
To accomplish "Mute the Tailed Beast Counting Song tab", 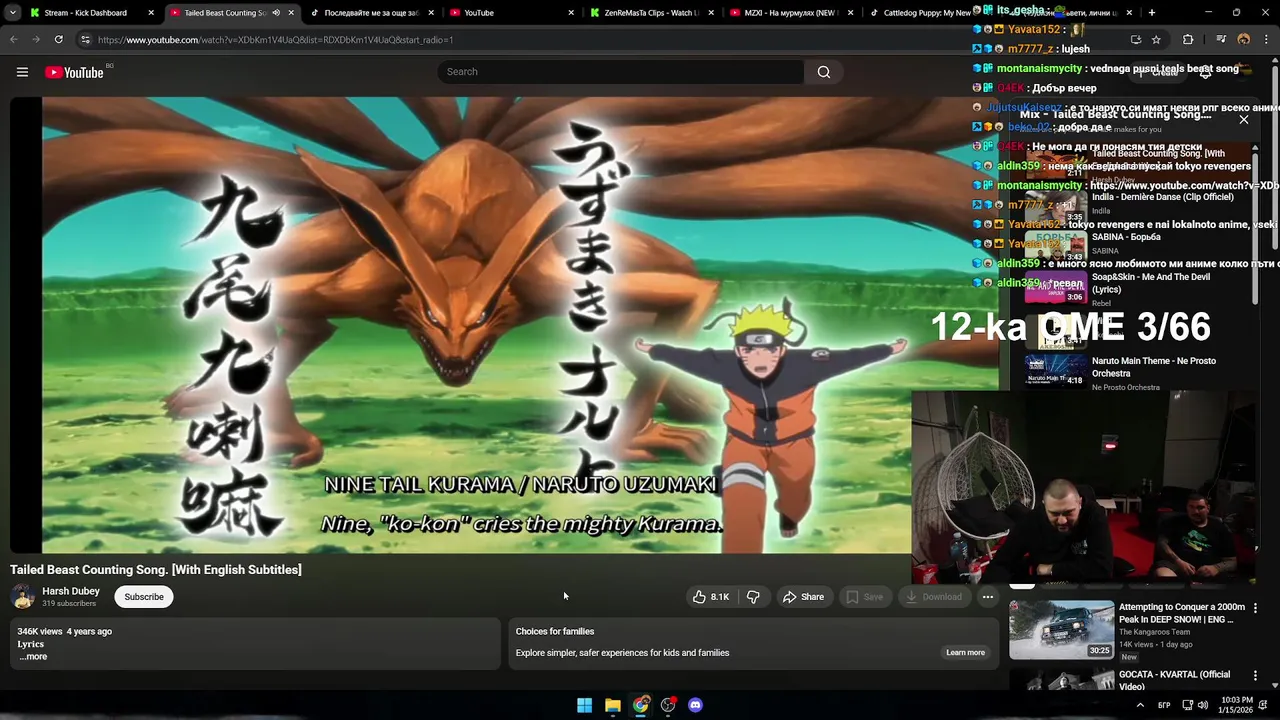I will (276, 13).
